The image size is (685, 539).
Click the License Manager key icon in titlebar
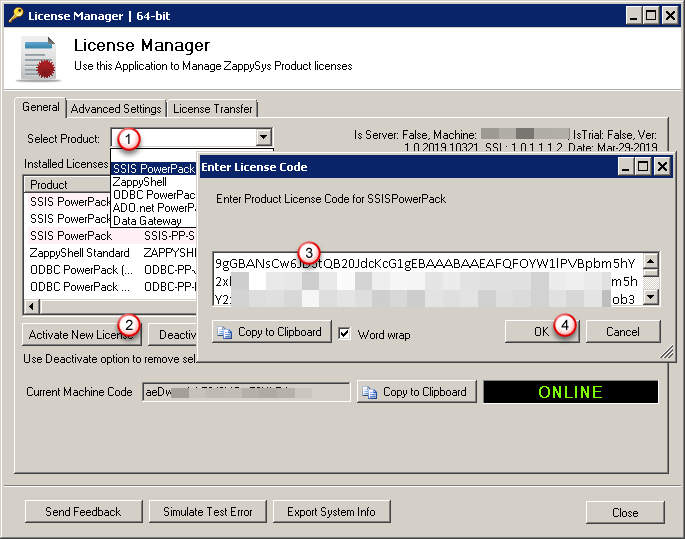[x=16, y=15]
